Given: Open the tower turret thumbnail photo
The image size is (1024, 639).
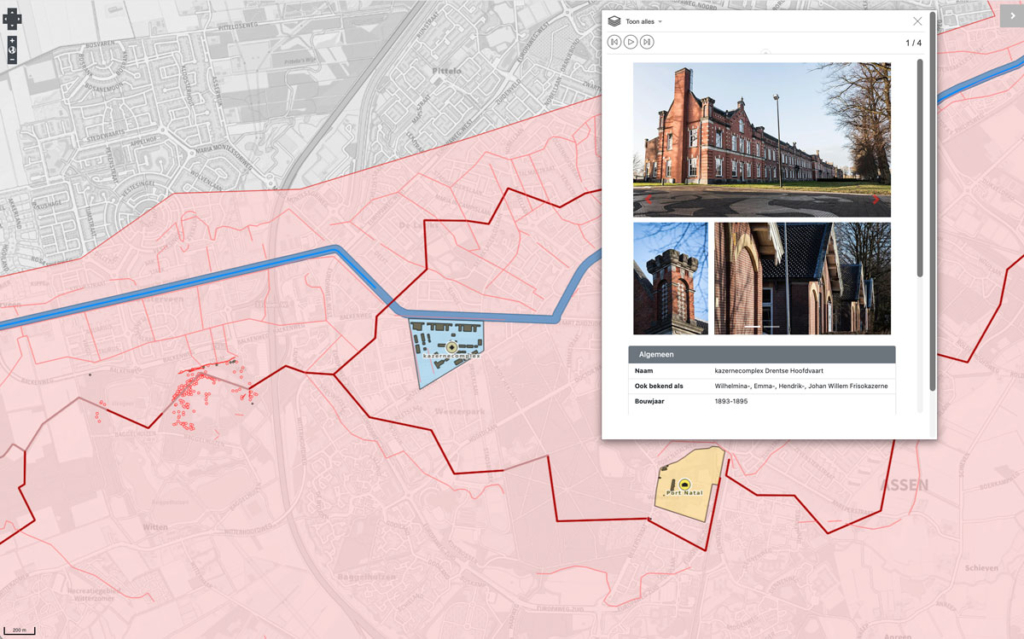Looking at the screenshot, I should (670, 278).
